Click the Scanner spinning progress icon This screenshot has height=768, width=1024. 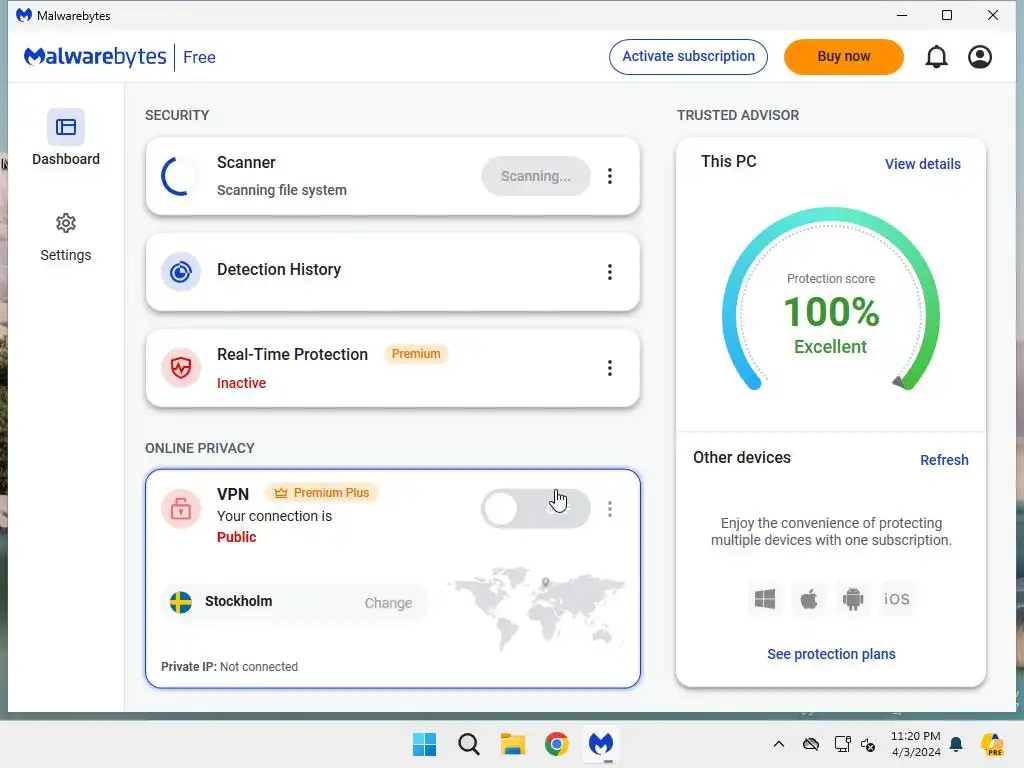pos(178,176)
